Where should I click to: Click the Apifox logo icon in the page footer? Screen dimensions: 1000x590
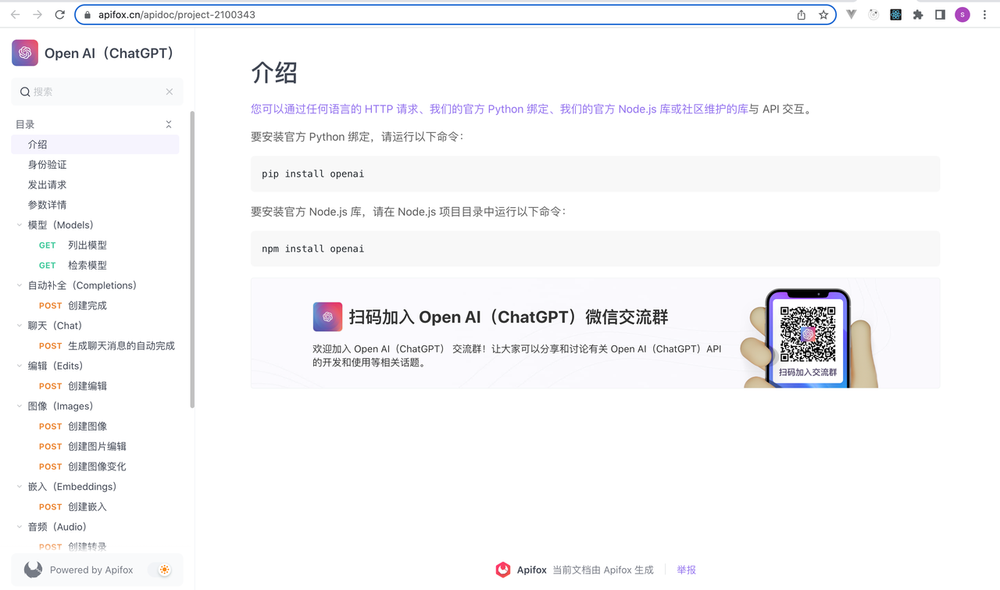(x=503, y=569)
